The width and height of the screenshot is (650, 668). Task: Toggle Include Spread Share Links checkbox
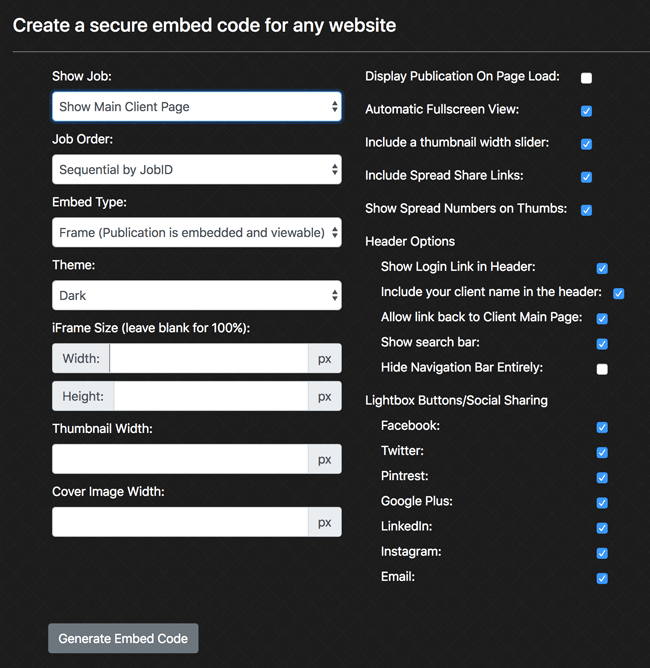(587, 177)
